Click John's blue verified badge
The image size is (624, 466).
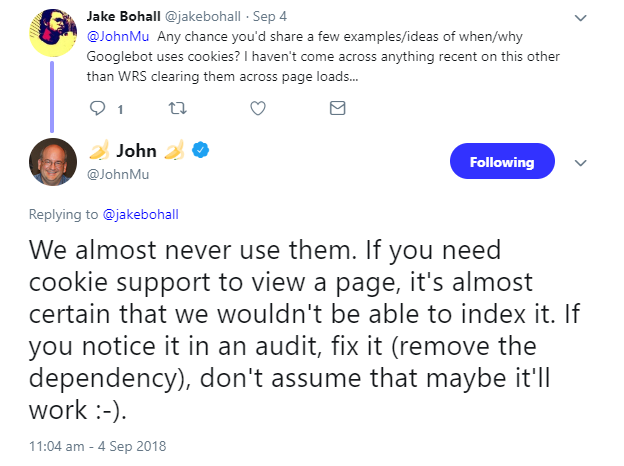[201, 150]
